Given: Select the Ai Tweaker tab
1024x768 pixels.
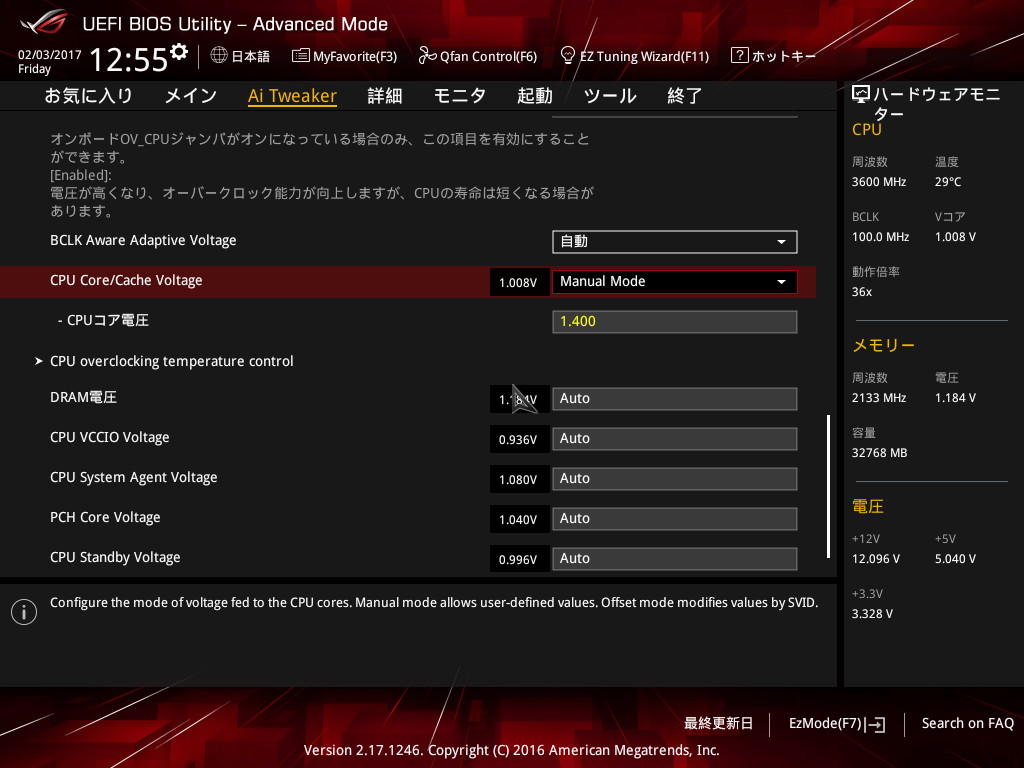Looking at the screenshot, I should tap(292, 96).
